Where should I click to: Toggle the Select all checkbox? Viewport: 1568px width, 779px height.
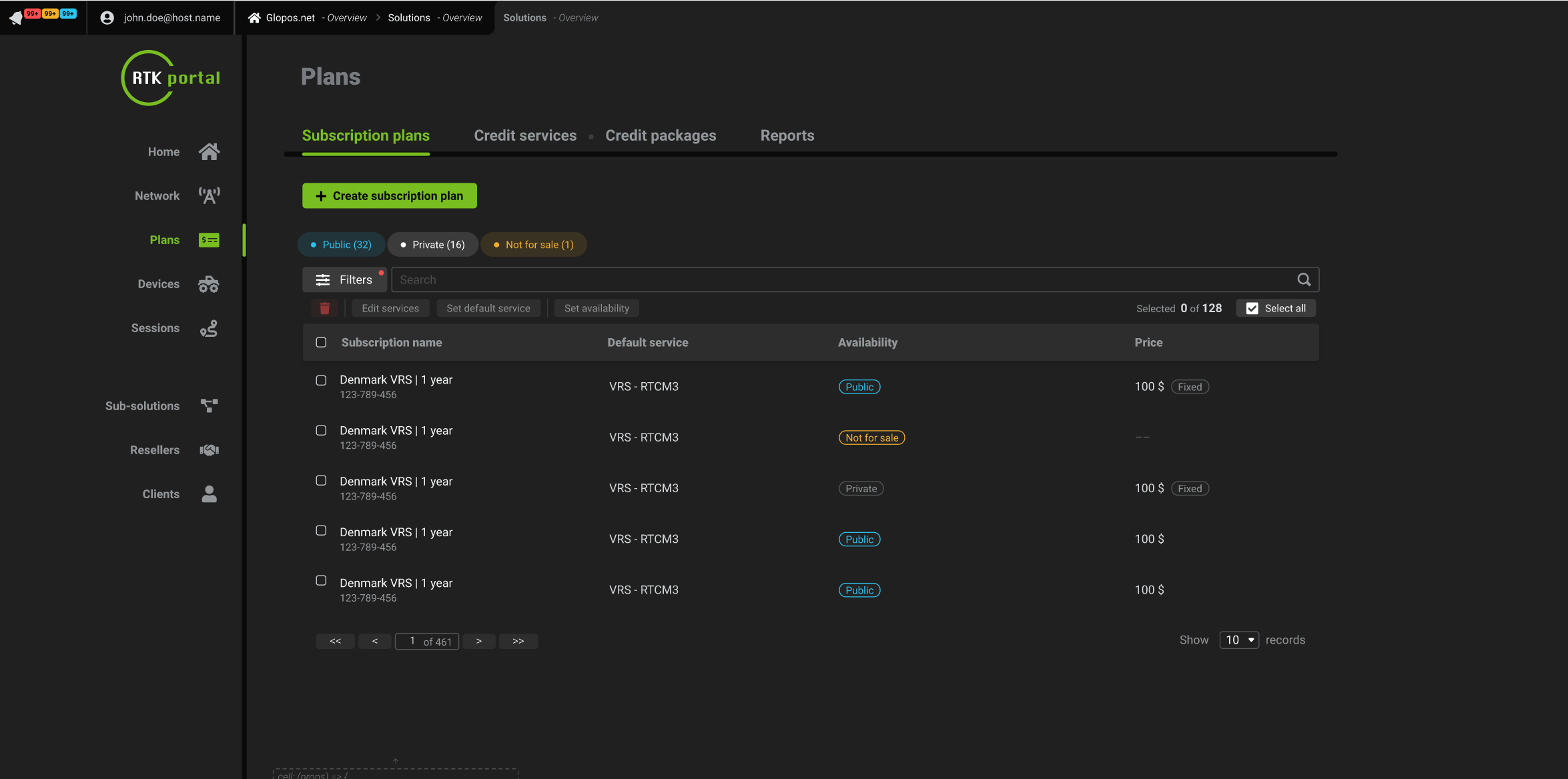pyautogui.click(x=1252, y=308)
